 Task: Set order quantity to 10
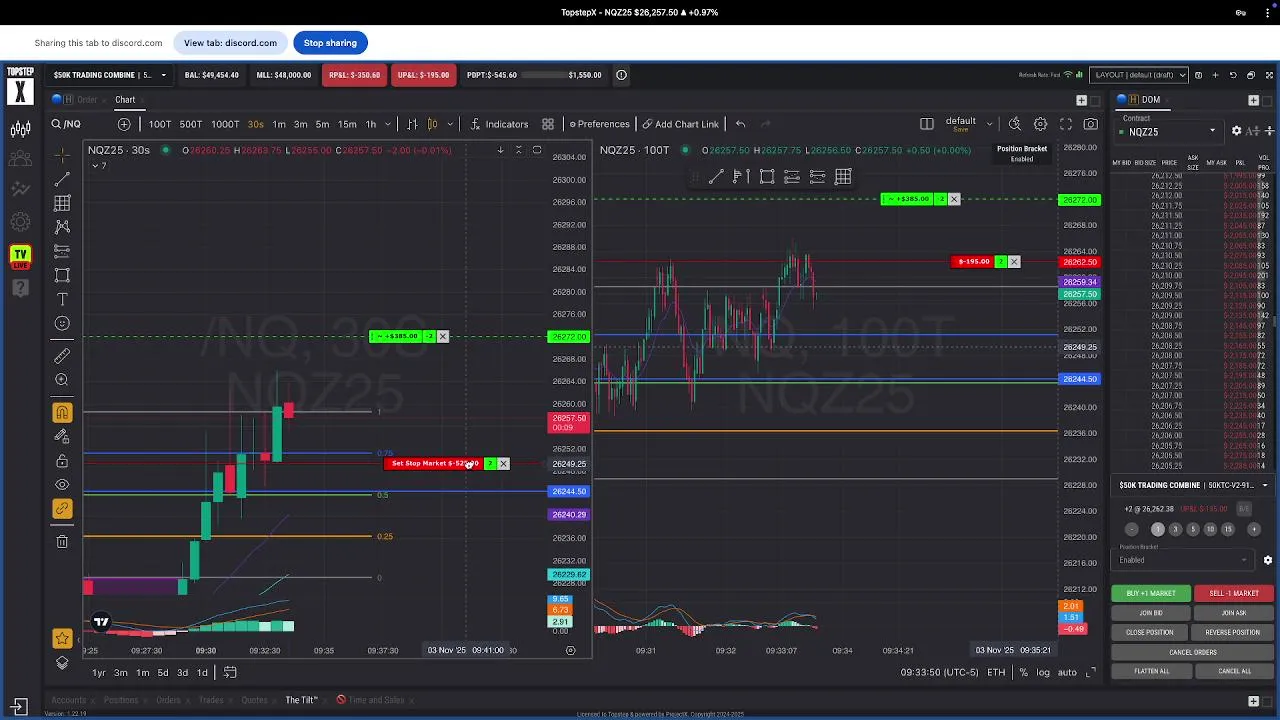pos(1210,529)
